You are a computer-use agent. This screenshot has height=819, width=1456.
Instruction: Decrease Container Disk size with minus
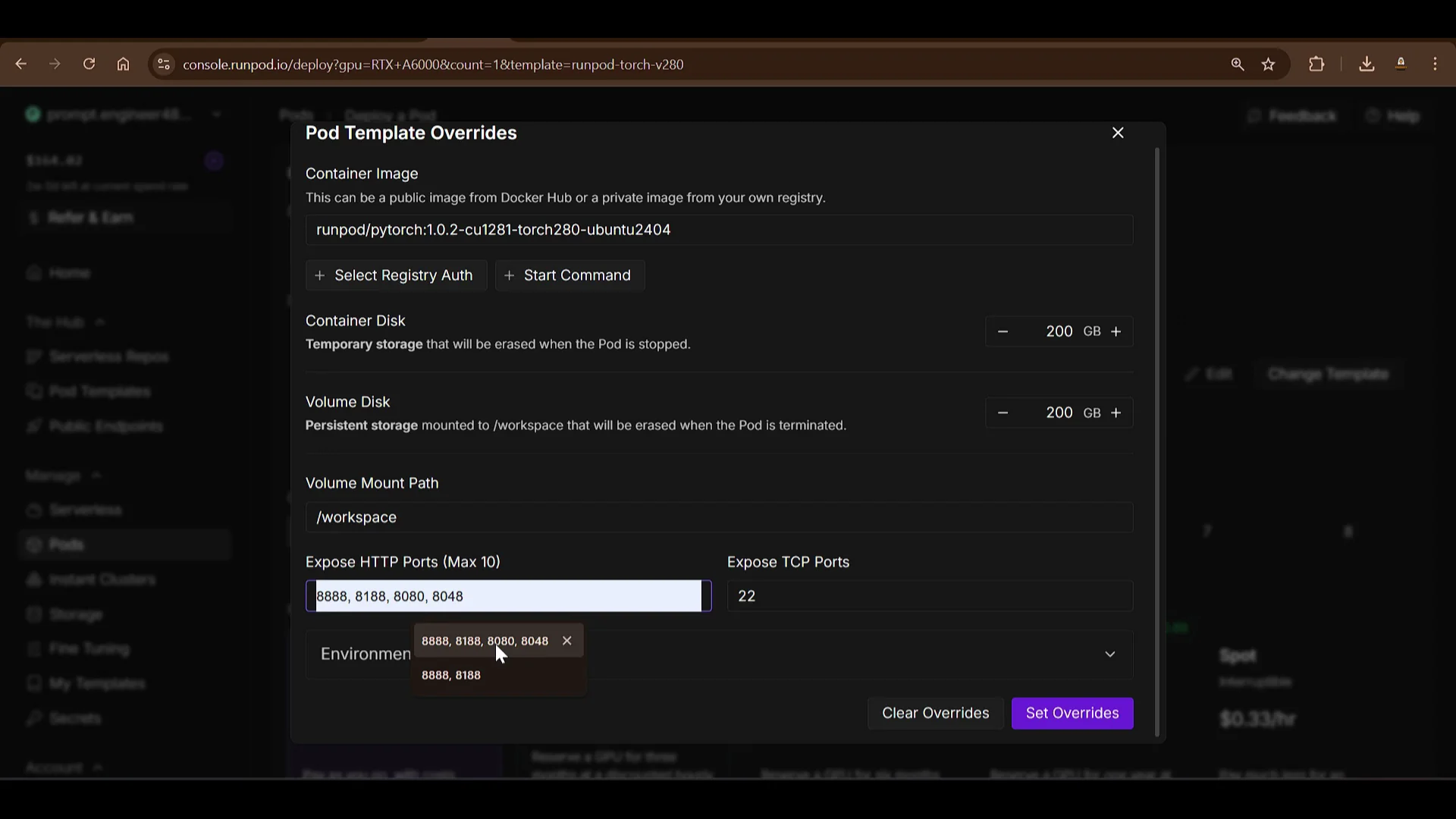(1003, 331)
